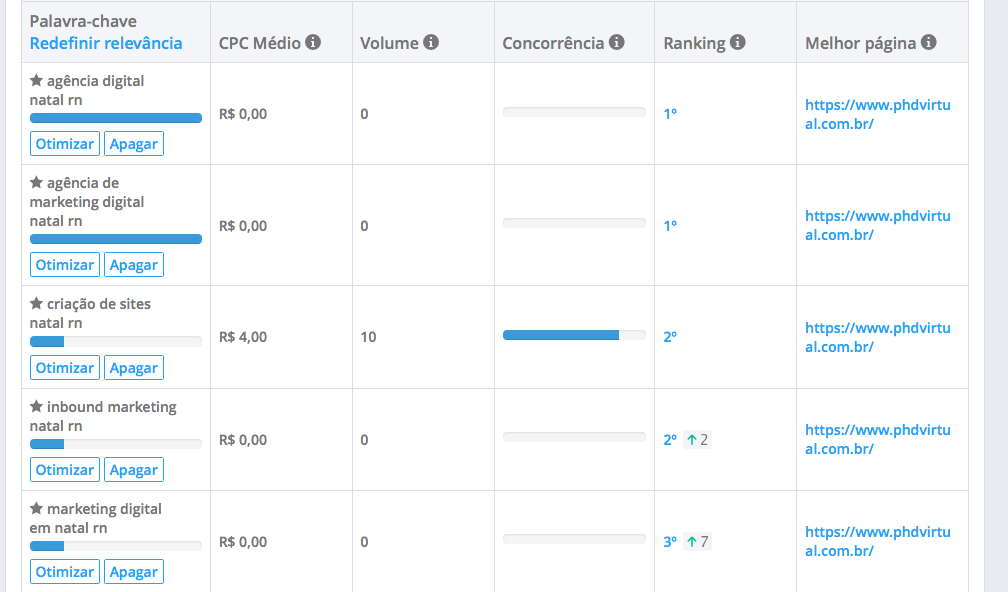This screenshot has width=1008, height=592.
Task: Toggle star for criação de sites natal rn
Action: (x=37, y=303)
